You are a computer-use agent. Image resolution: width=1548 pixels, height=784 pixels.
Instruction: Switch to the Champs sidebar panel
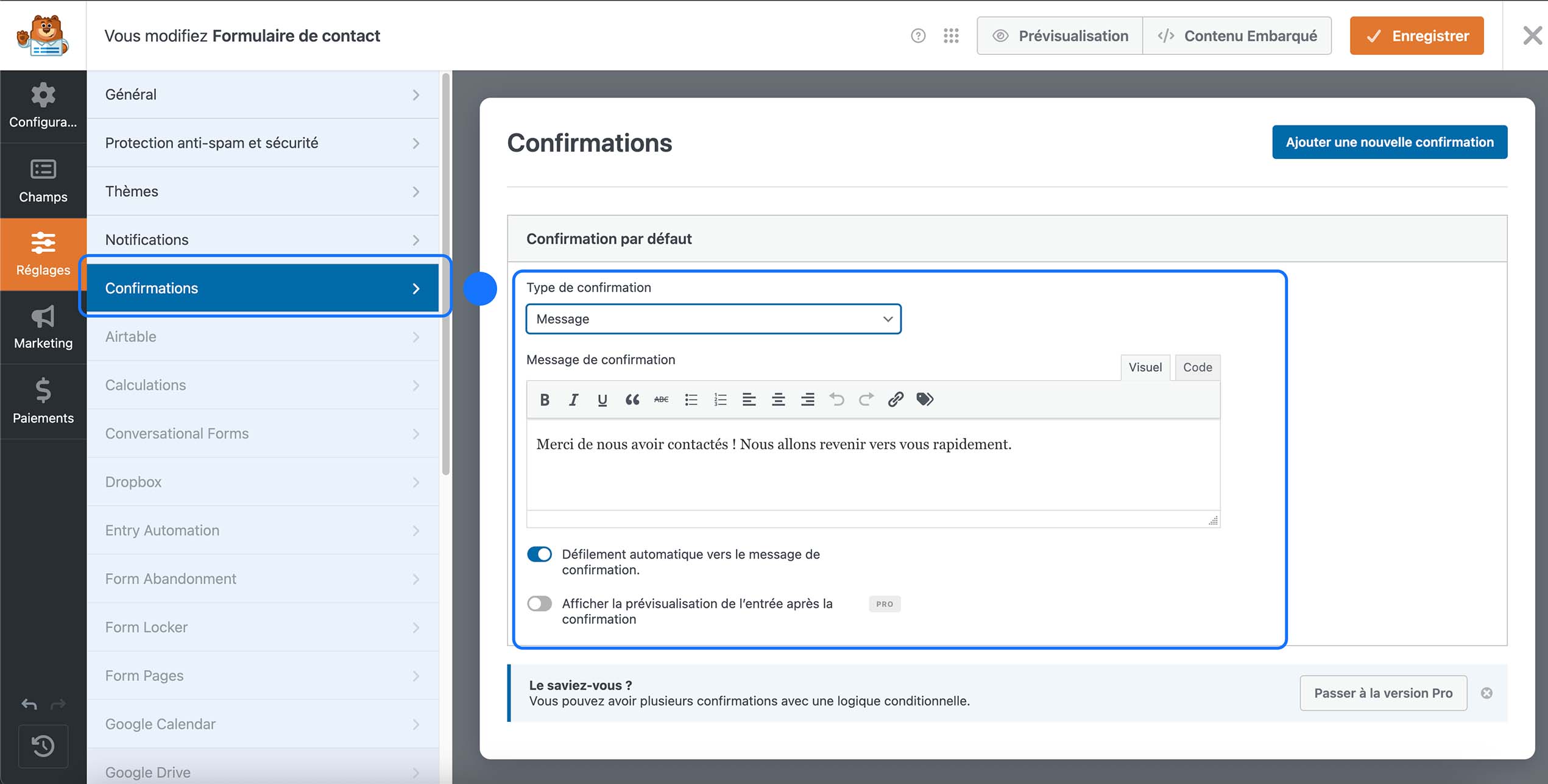[x=43, y=181]
